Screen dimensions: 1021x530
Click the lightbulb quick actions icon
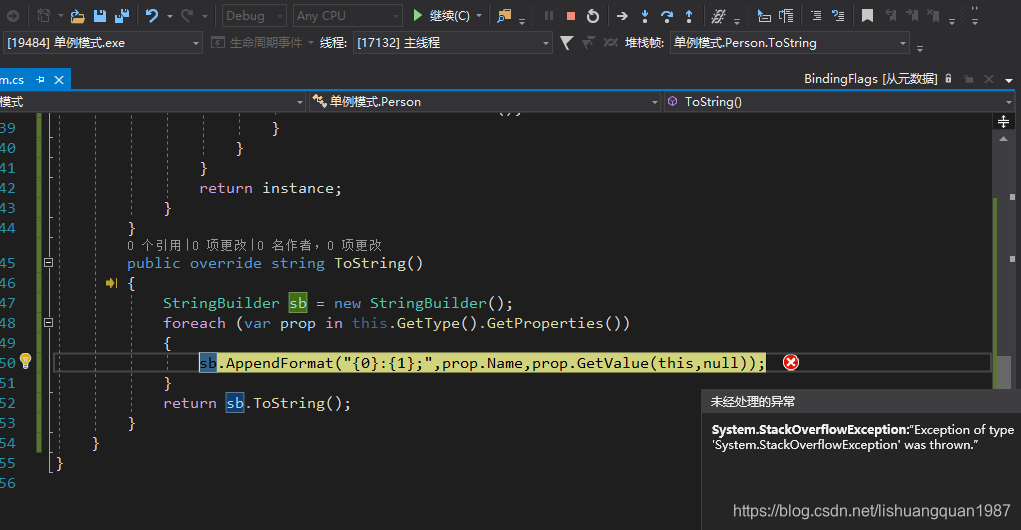(x=26, y=362)
